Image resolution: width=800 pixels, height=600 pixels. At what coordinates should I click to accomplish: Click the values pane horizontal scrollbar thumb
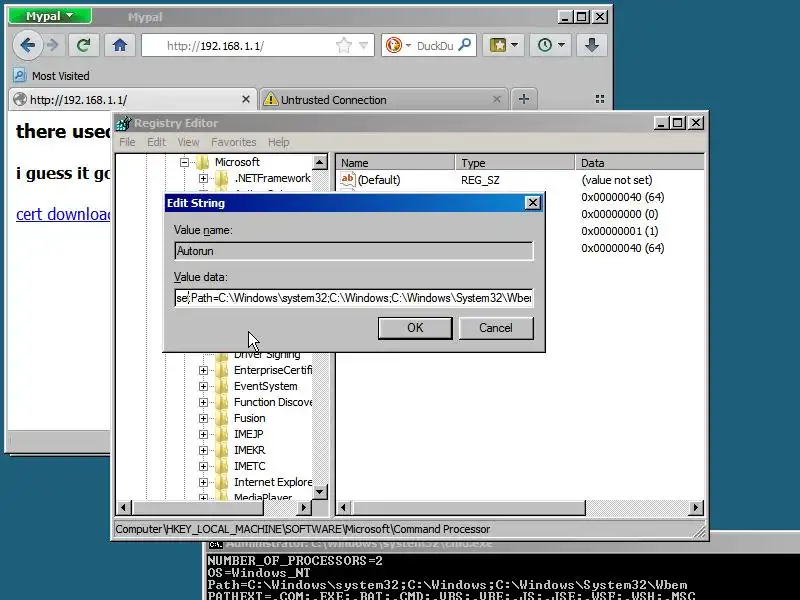click(468, 508)
